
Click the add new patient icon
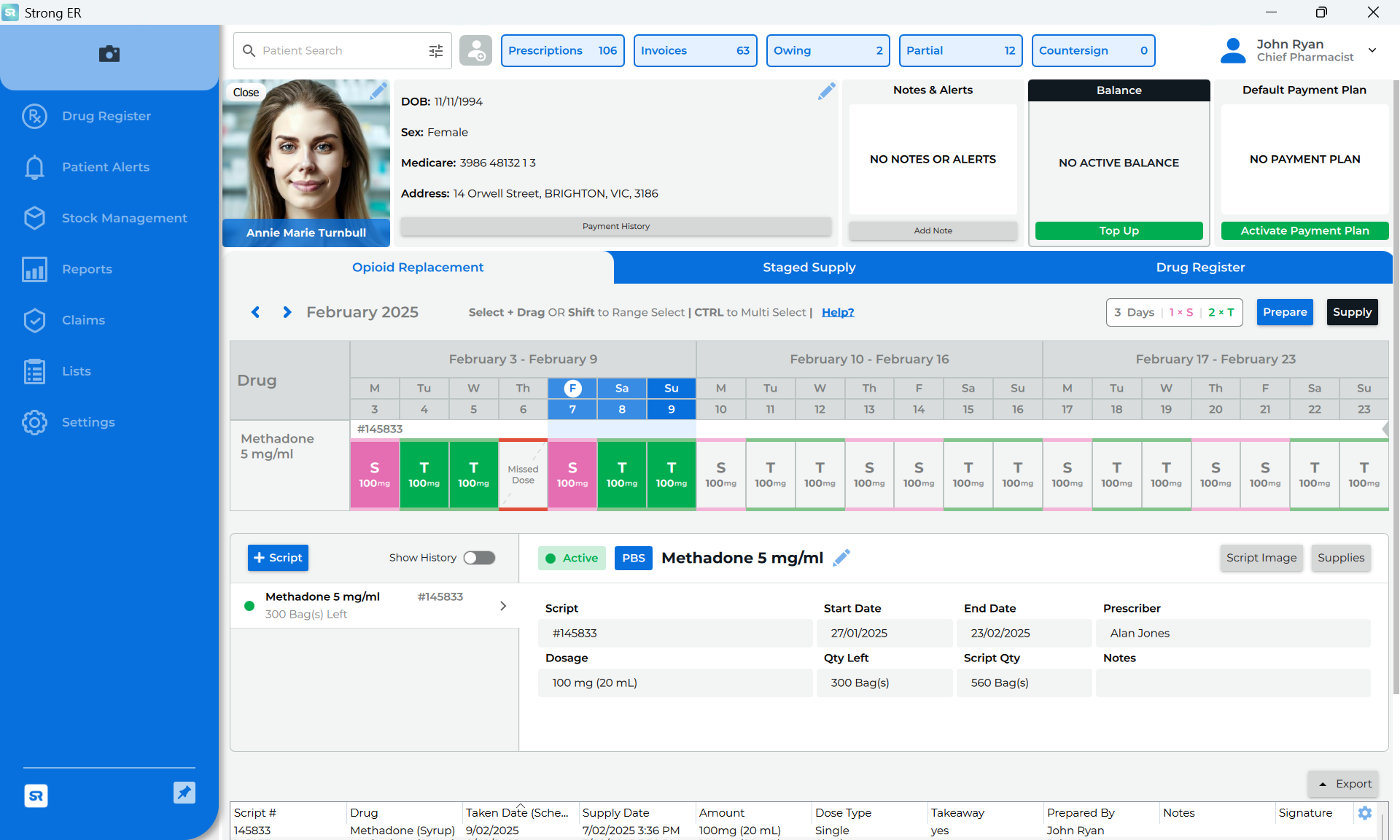[475, 50]
